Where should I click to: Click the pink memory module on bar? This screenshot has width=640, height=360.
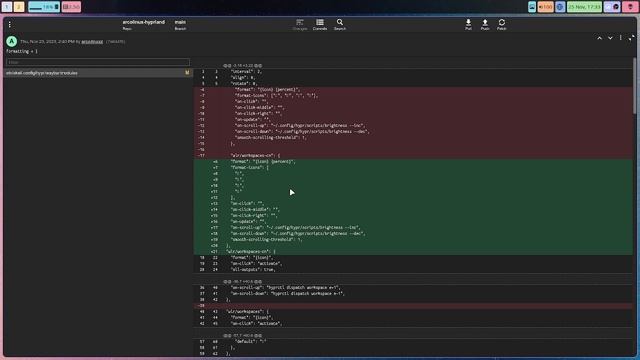(71, 7)
